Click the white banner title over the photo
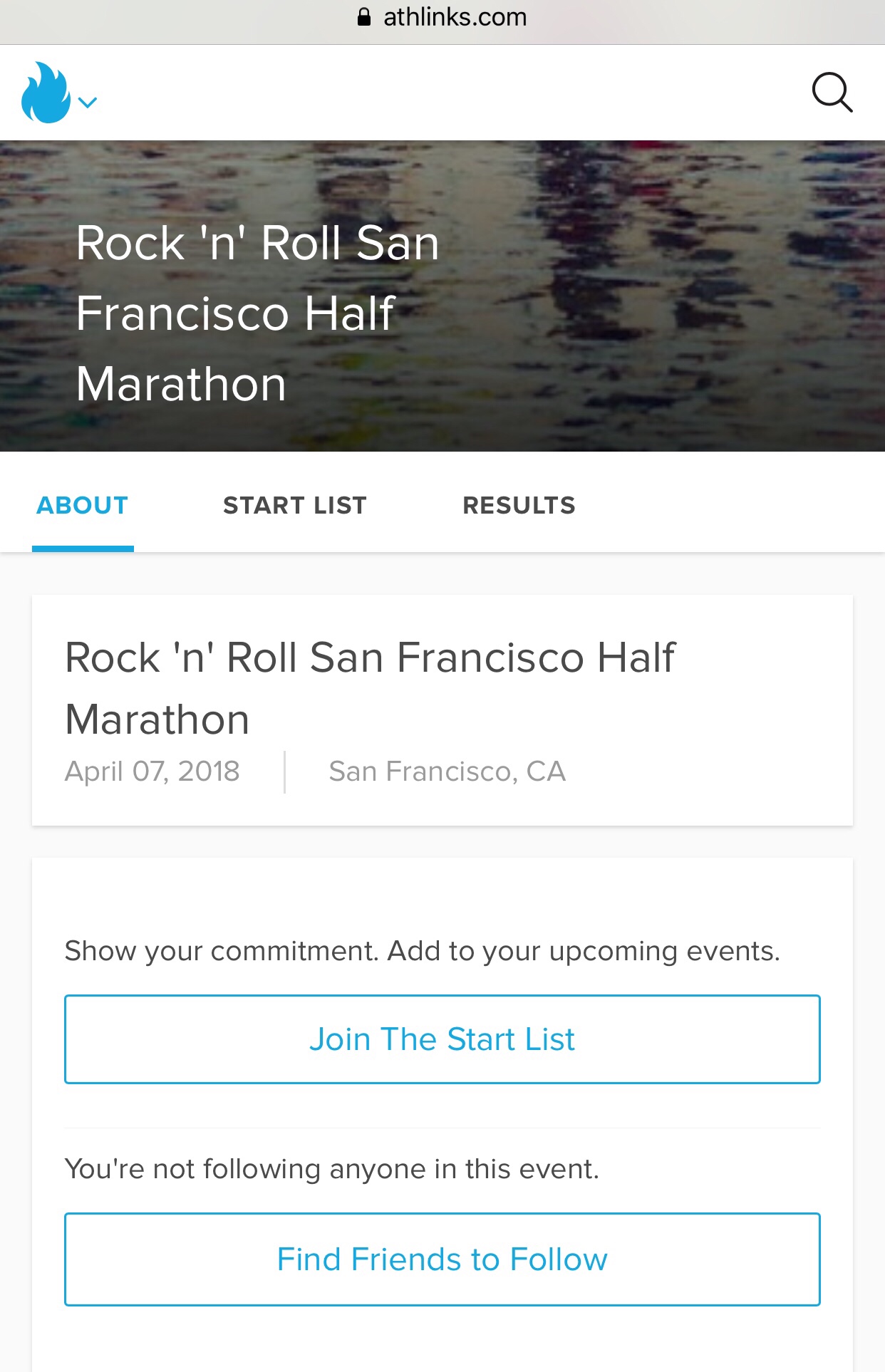Screen dimensions: 885x1372 [257, 313]
